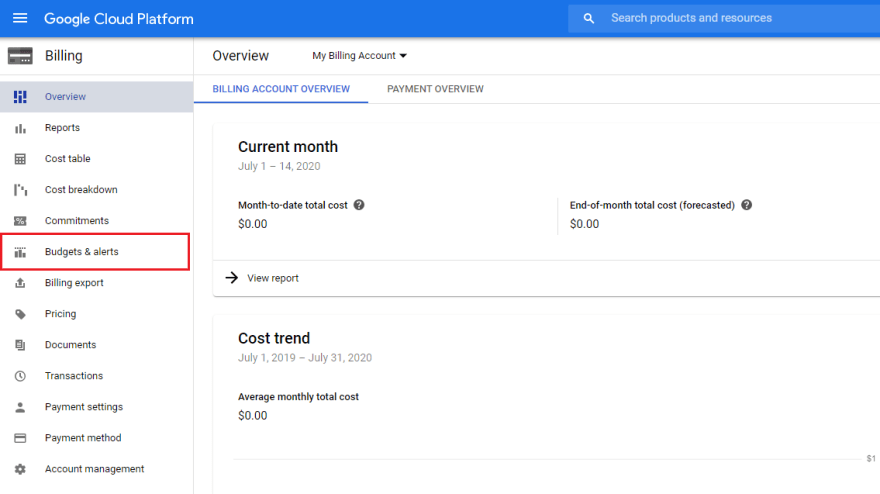Click the Commitments percent icon
This screenshot has height=494, width=880.
click(x=20, y=221)
